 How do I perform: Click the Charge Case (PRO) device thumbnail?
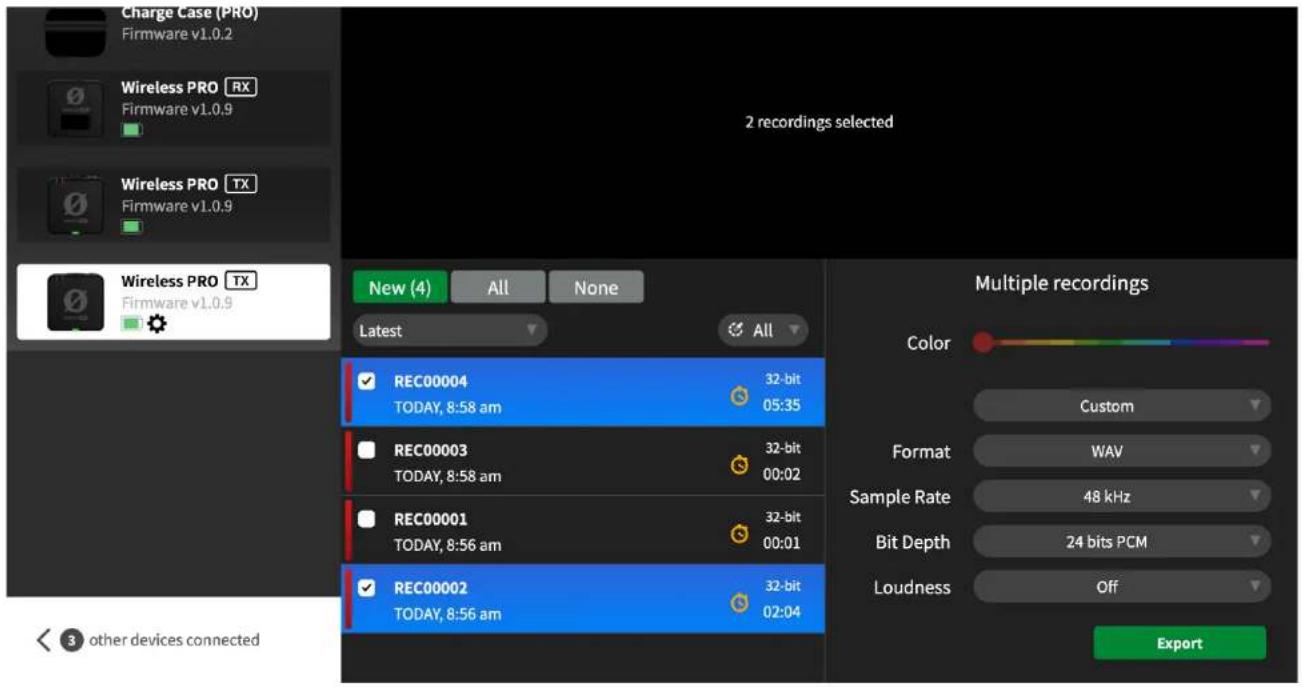coord(75,32)
